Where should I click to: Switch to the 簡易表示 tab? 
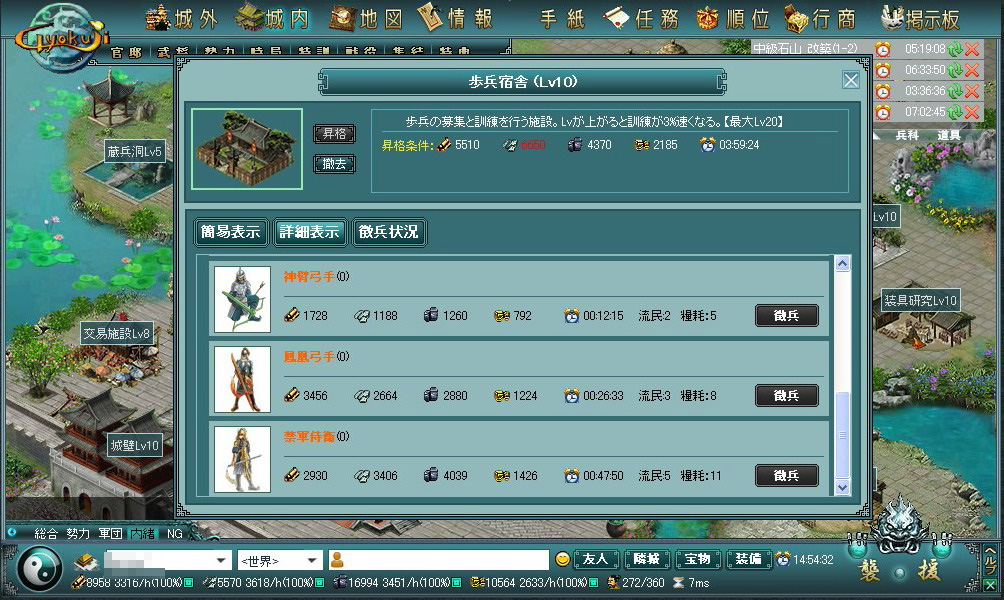click(x=230, y=233)
